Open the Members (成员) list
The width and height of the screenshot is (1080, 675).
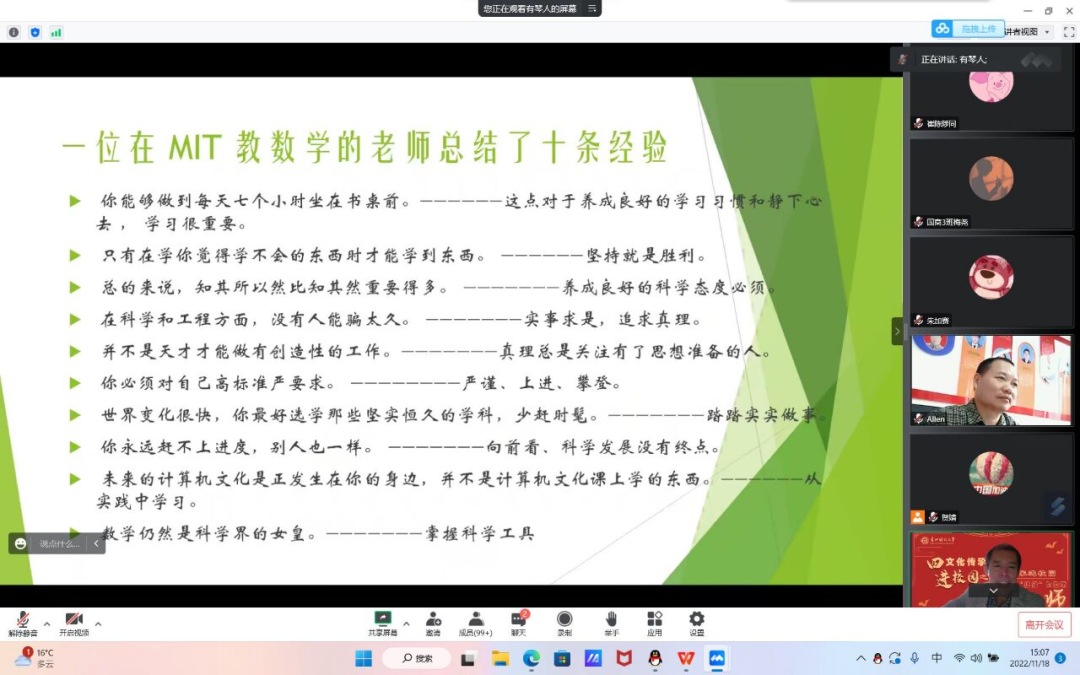click(x=476, y=624)
